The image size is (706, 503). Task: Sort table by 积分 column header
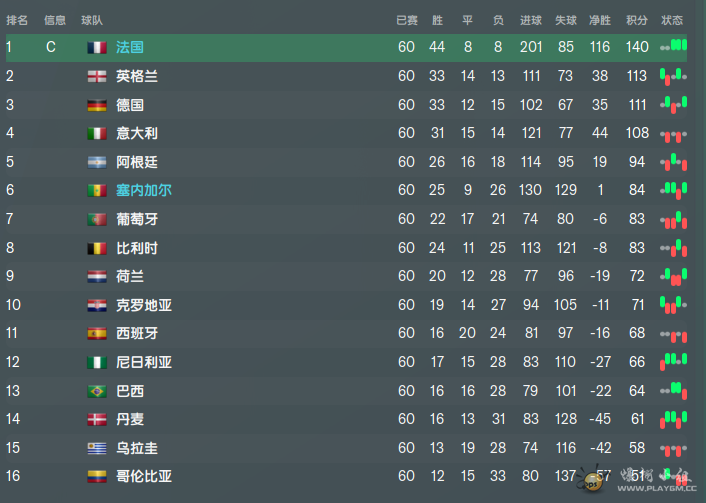point(637,20)
